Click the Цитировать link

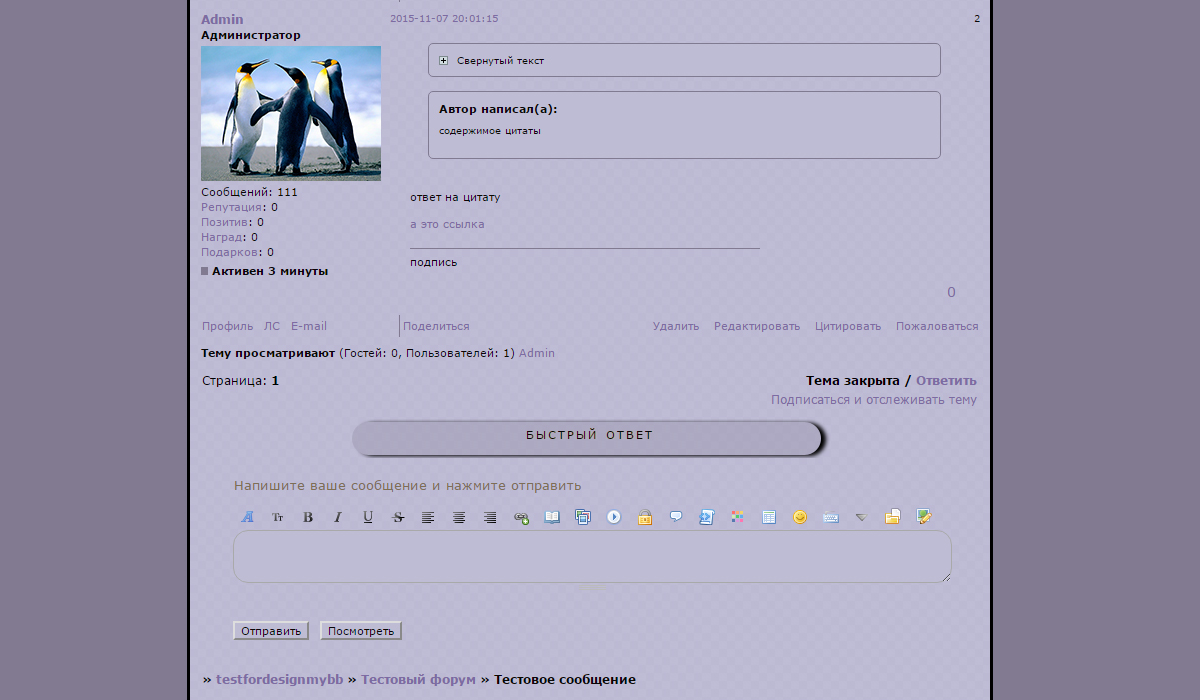(848, 326)
